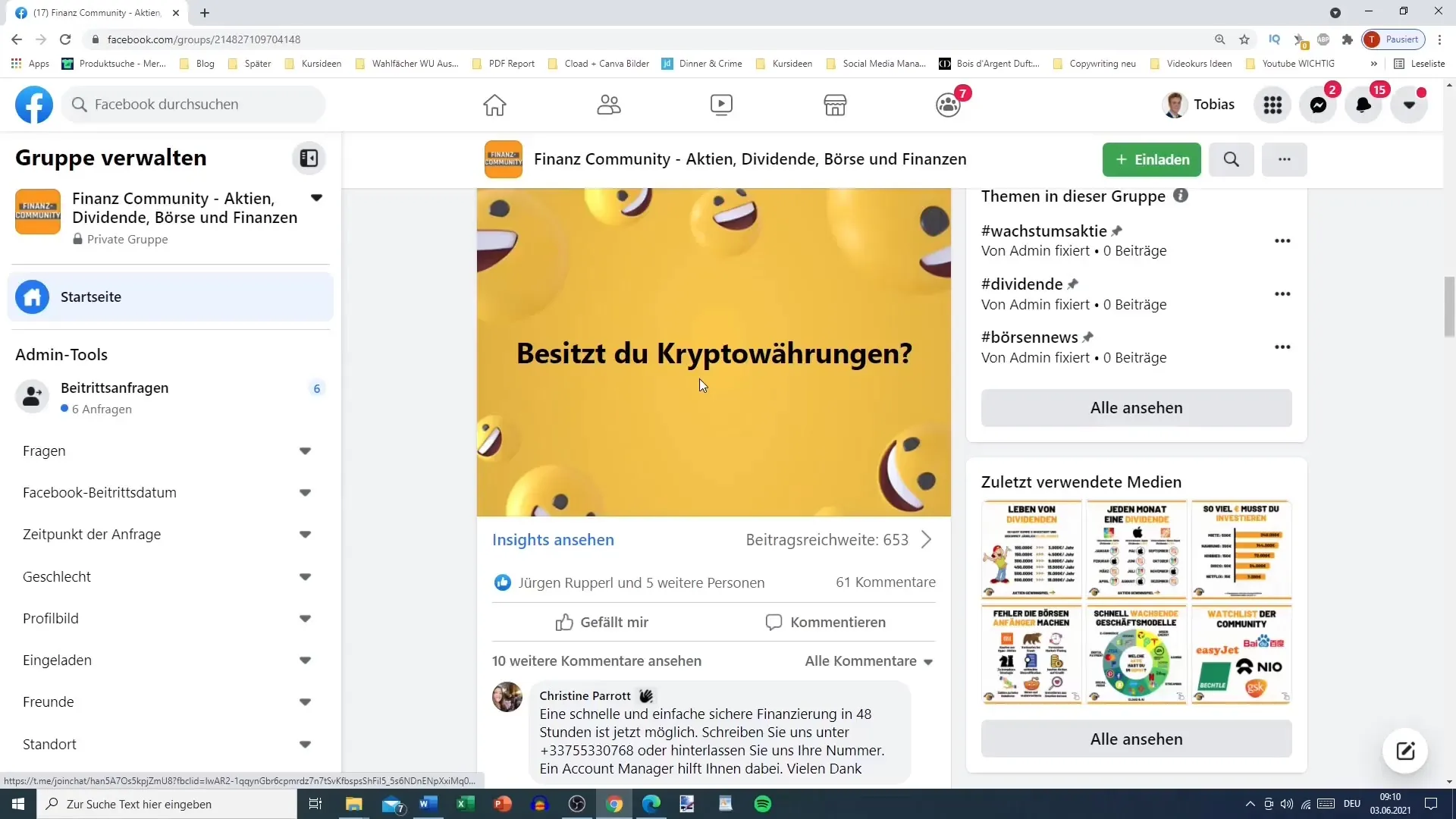1456x819 pixels.
Task: Open Chrome extensions puzzle icon
Action: click(x=1348, y=39)
